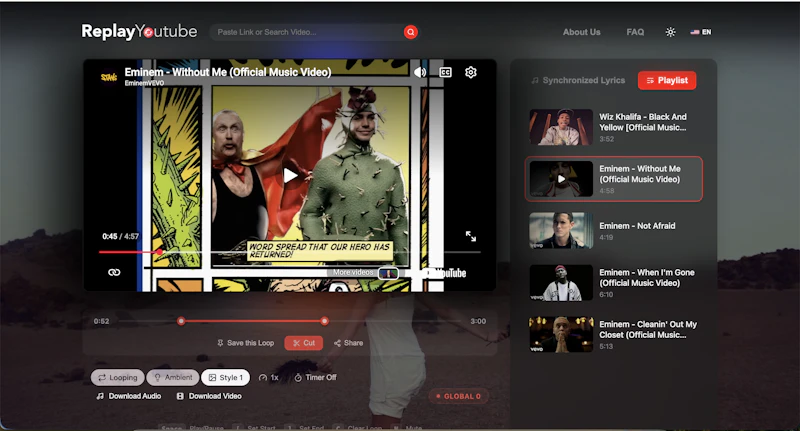Toggle closed captions CC icon
This screenshot has height=431, width=800.
click(445, 72)
